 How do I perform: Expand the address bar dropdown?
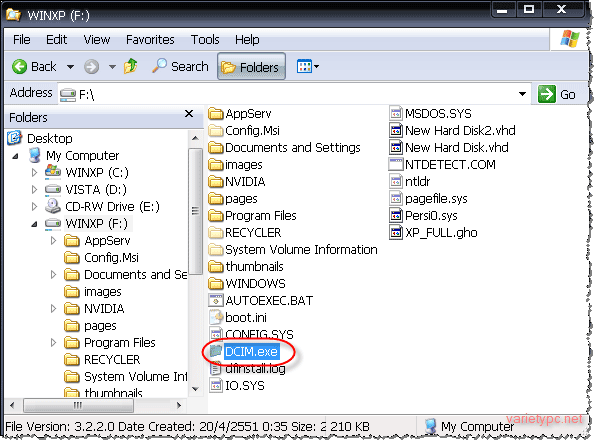pos(522,94)
